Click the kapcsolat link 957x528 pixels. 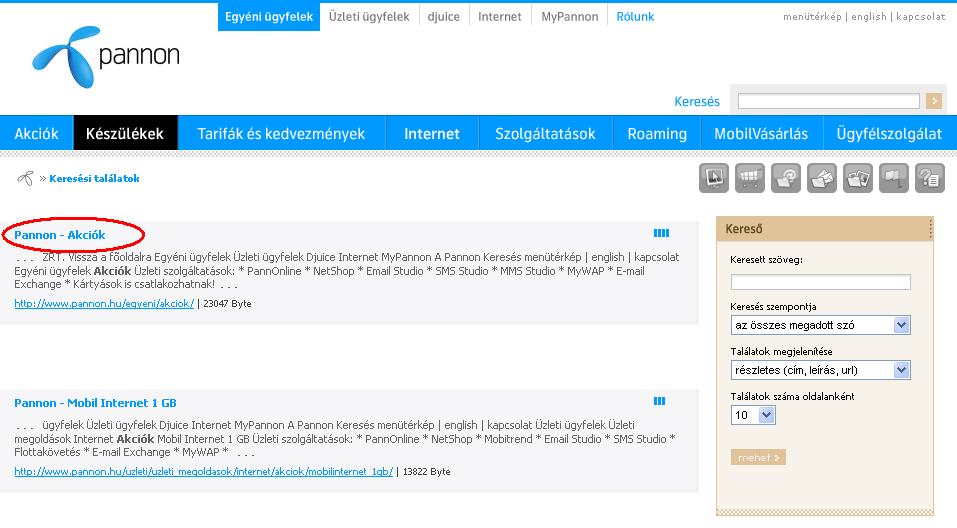point(920,16)
